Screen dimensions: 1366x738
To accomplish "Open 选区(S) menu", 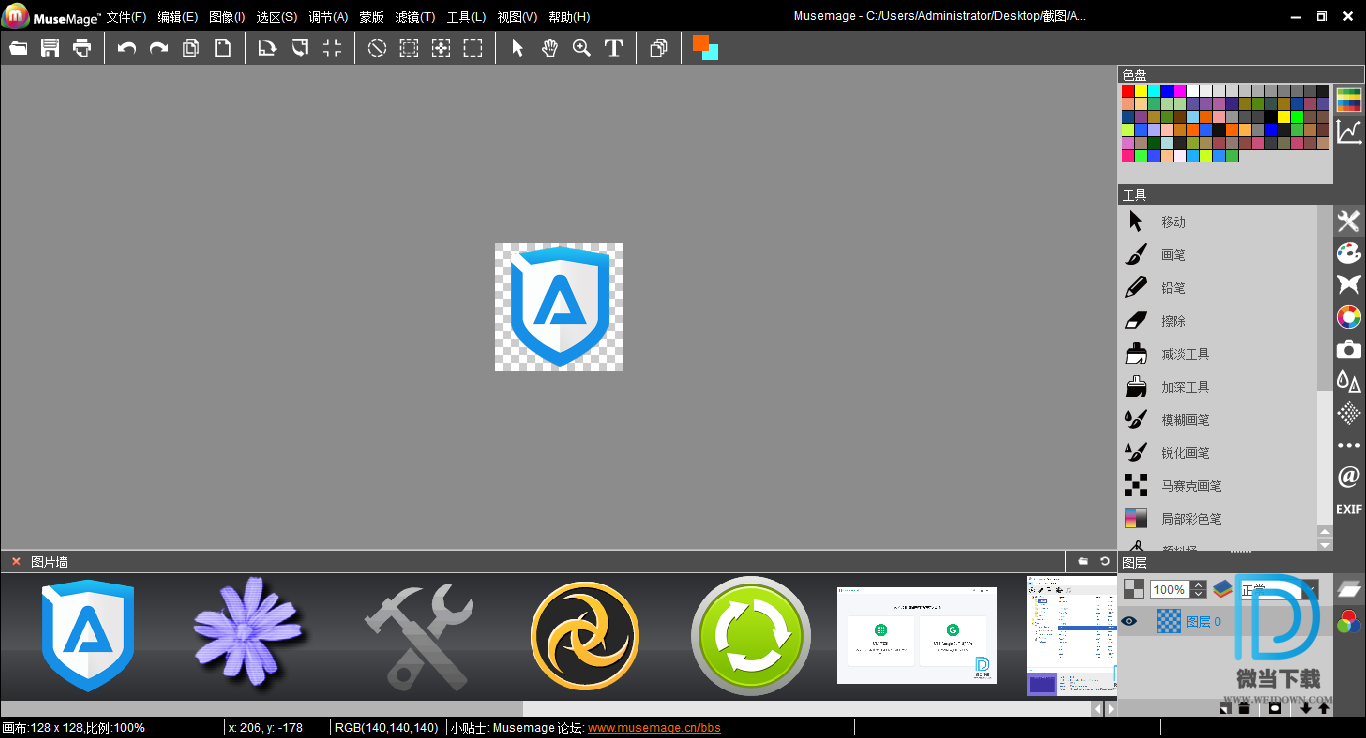I will coord(276,17).
